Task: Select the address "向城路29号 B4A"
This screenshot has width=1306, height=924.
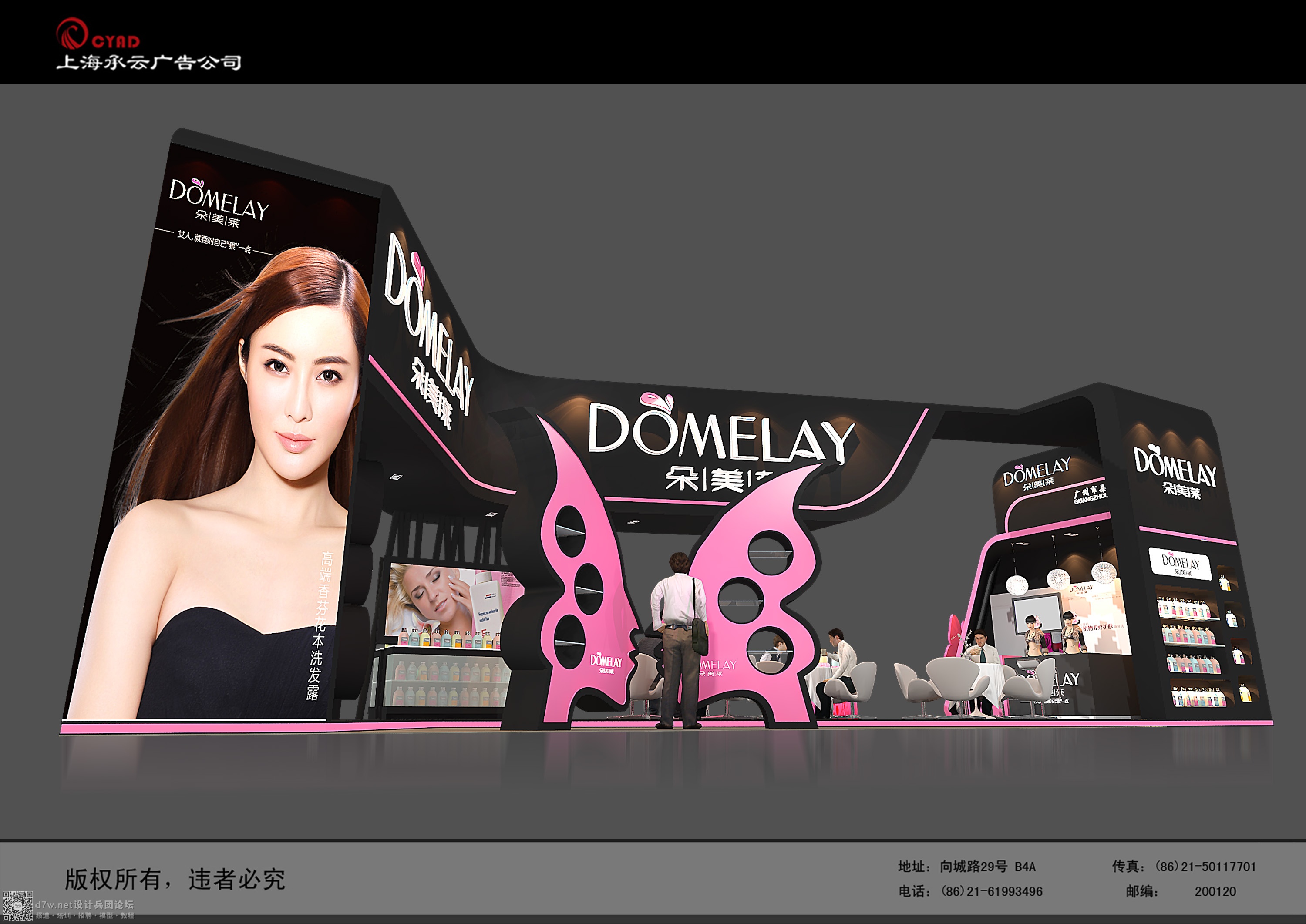Action: [987, 867]
